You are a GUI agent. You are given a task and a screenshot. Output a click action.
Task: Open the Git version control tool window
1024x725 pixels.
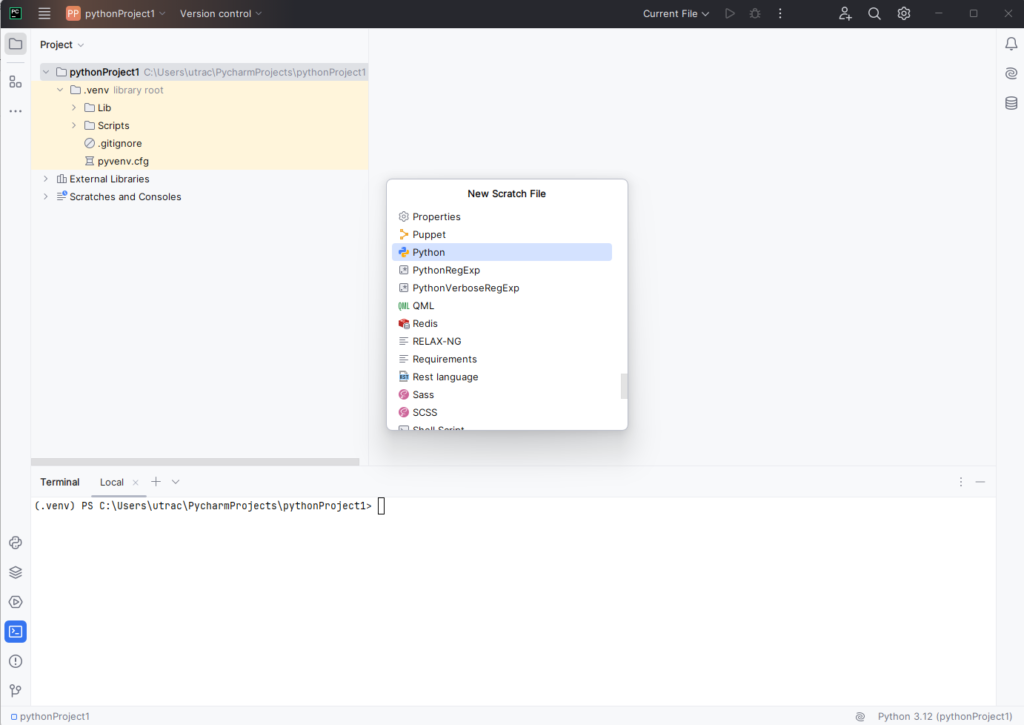tap(15, 690)
